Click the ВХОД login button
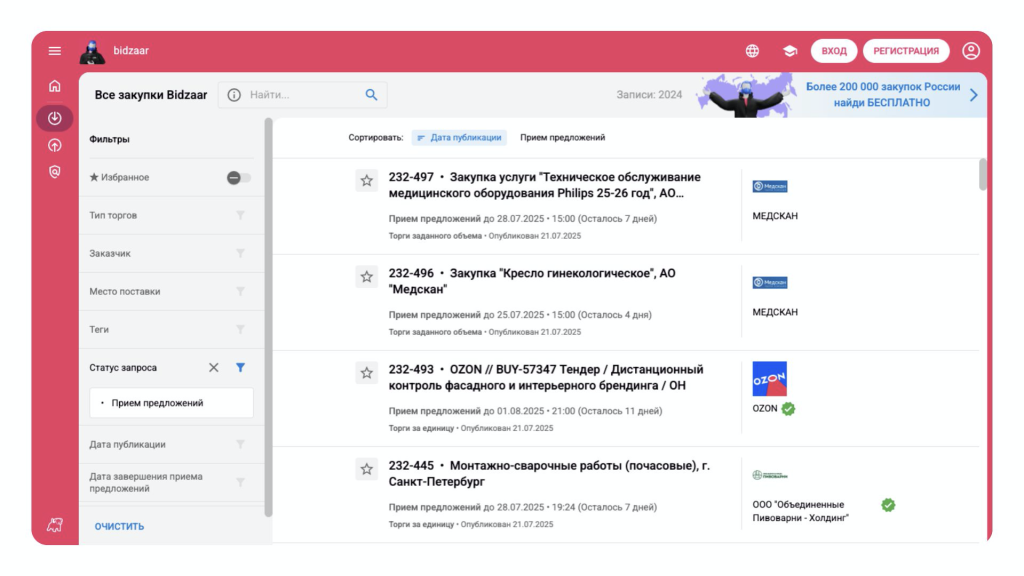 click(x=834, y=51)
